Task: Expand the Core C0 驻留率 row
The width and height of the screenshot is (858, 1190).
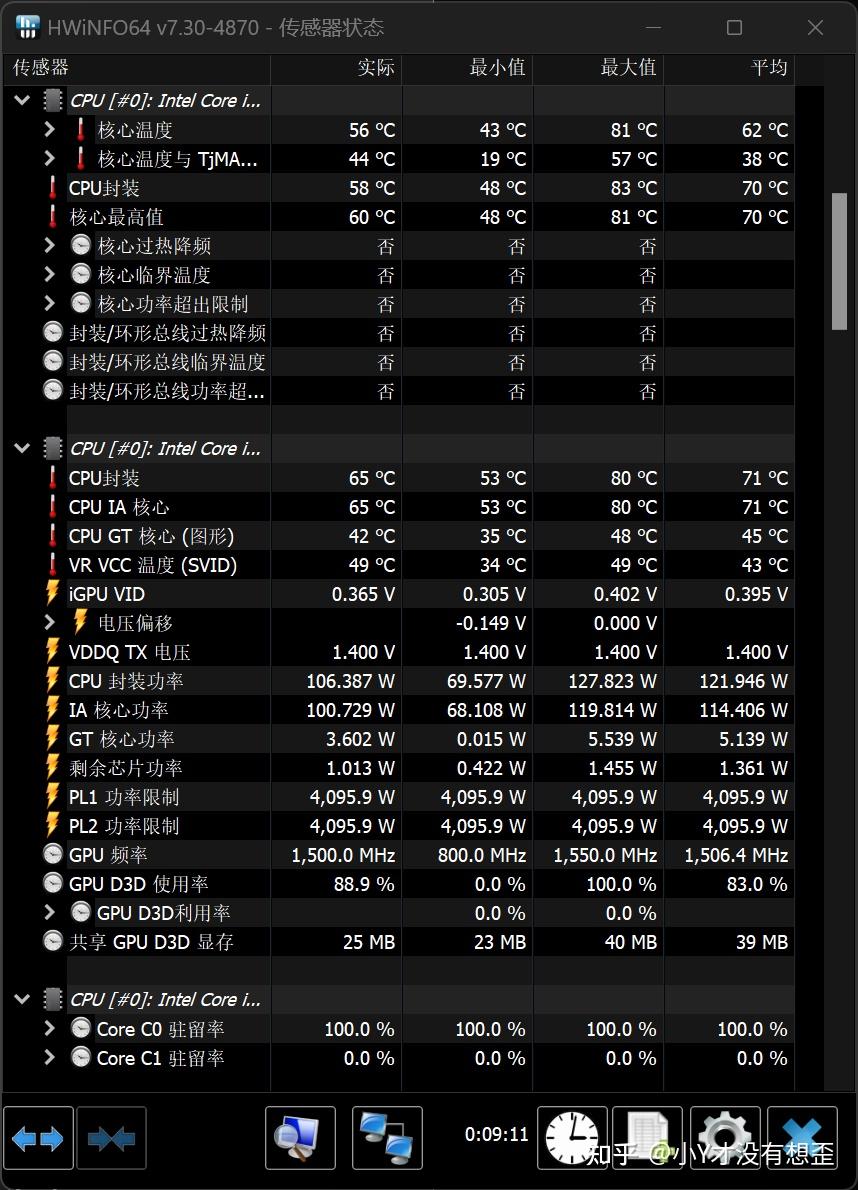Action: (x=50, y=1028)
